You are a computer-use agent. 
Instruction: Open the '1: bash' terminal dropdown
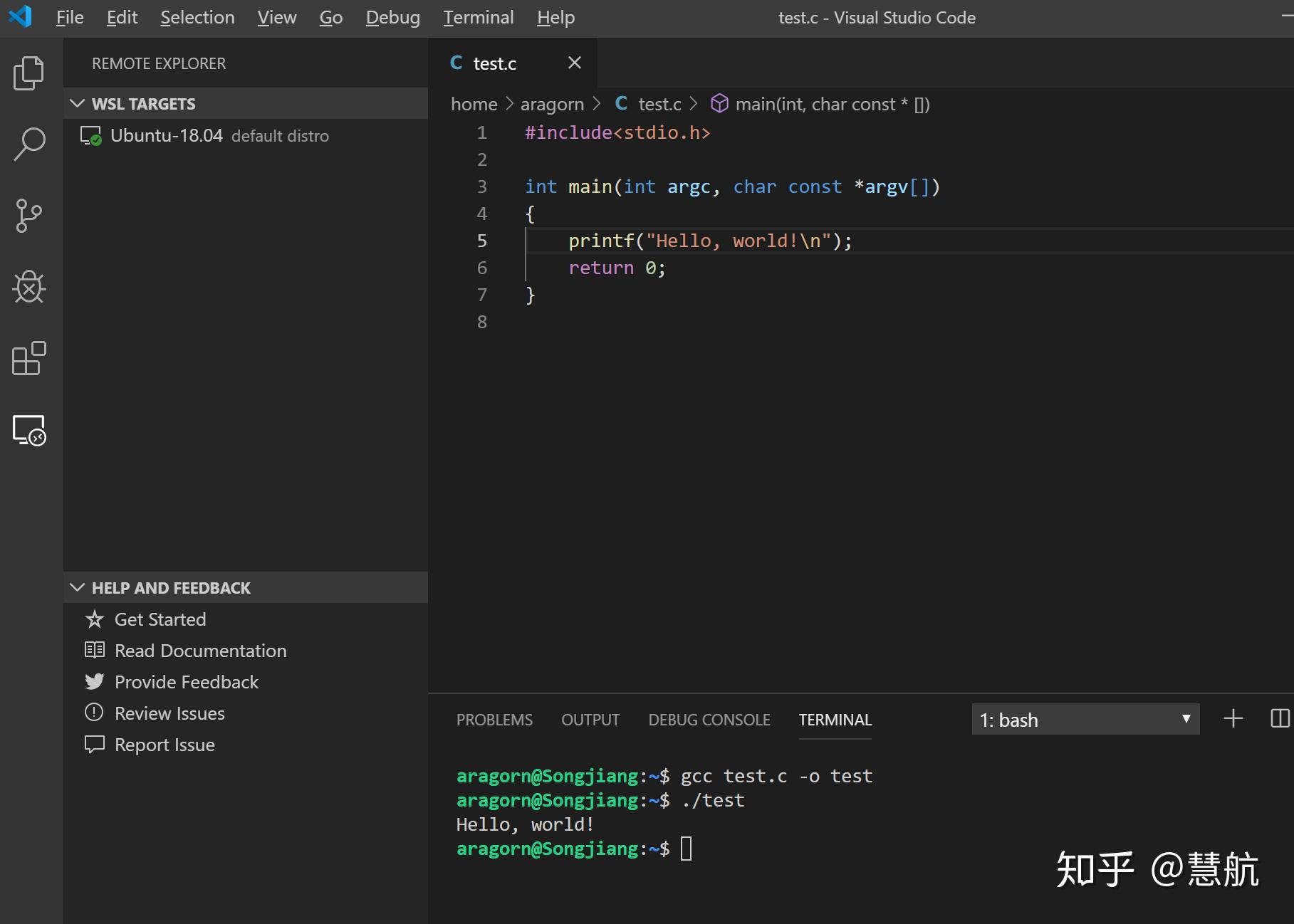[x=1085, y=720]
